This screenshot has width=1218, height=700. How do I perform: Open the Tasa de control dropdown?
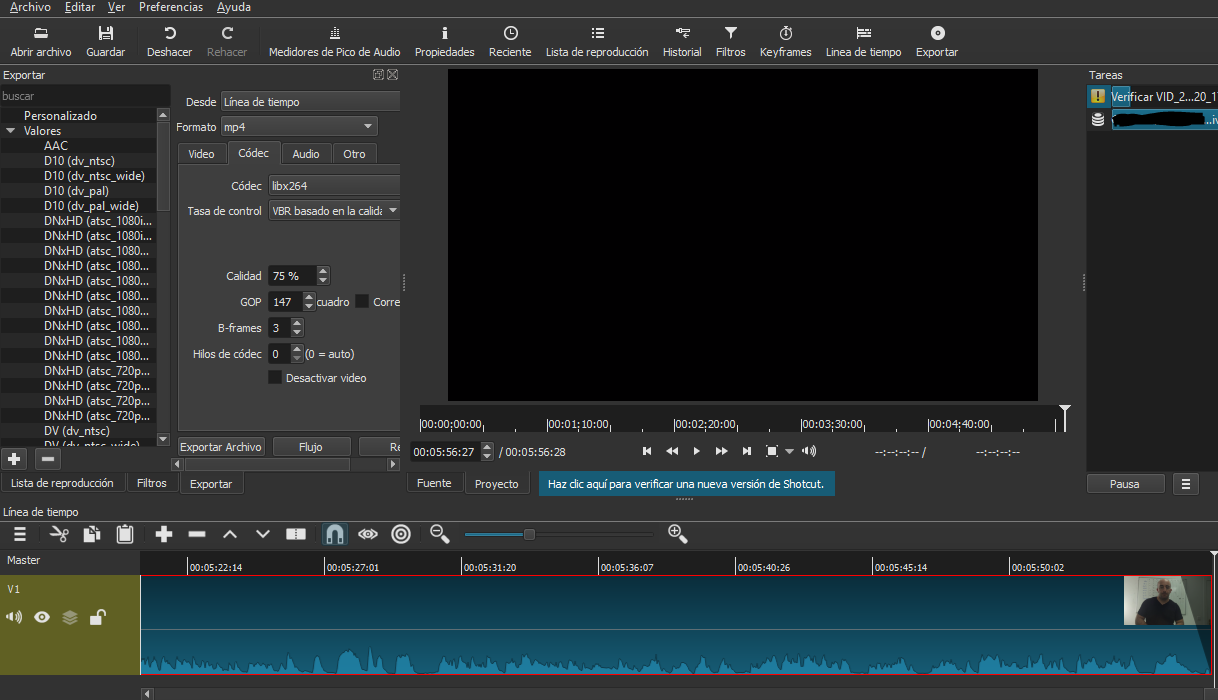coord(334,211)
